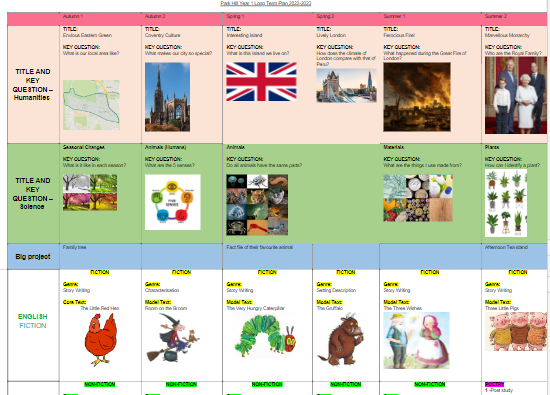Select the Coventry Cathedral photo
Viewport: 550px width, 395px height.
tap(167, 97)
